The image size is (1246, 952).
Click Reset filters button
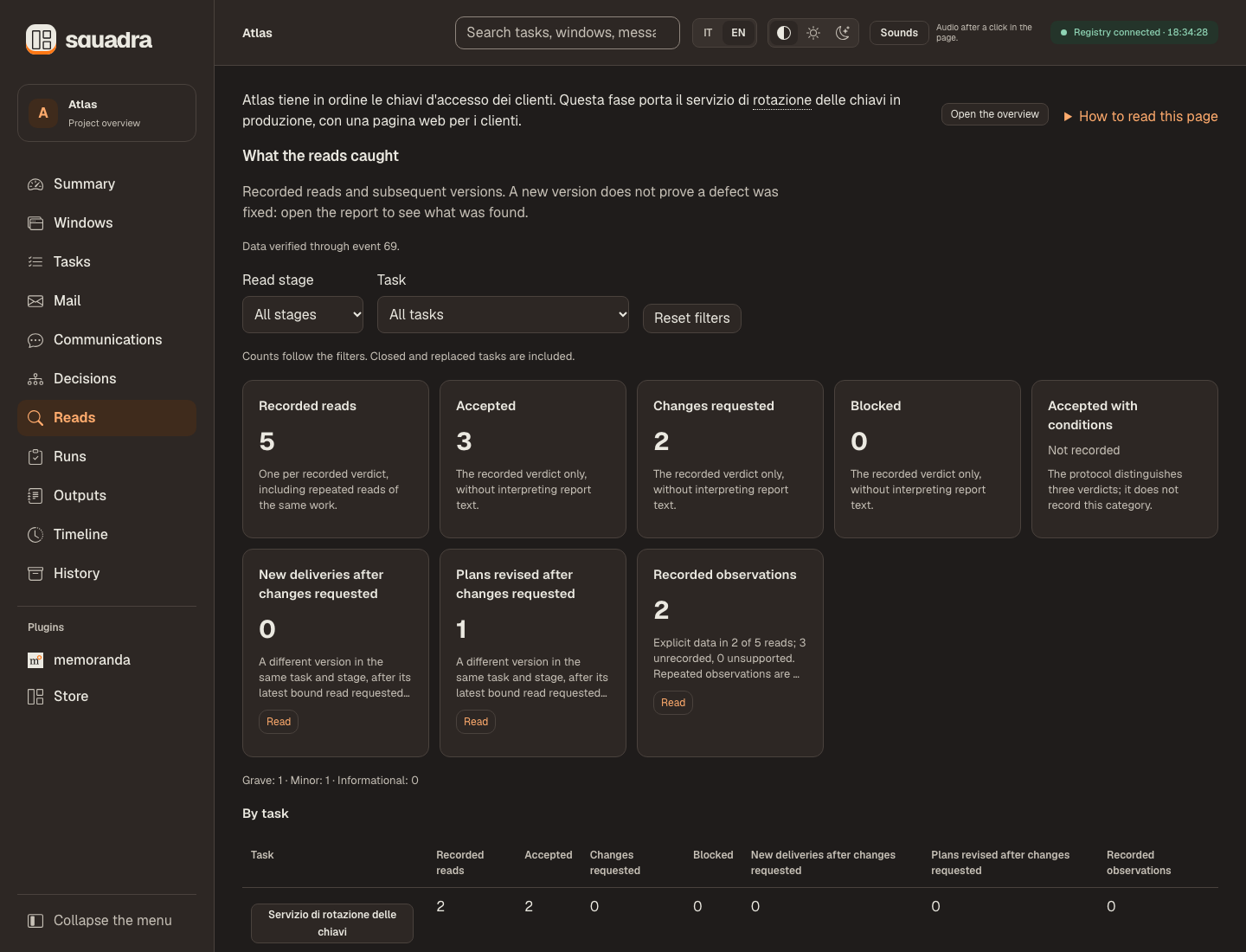692,318
